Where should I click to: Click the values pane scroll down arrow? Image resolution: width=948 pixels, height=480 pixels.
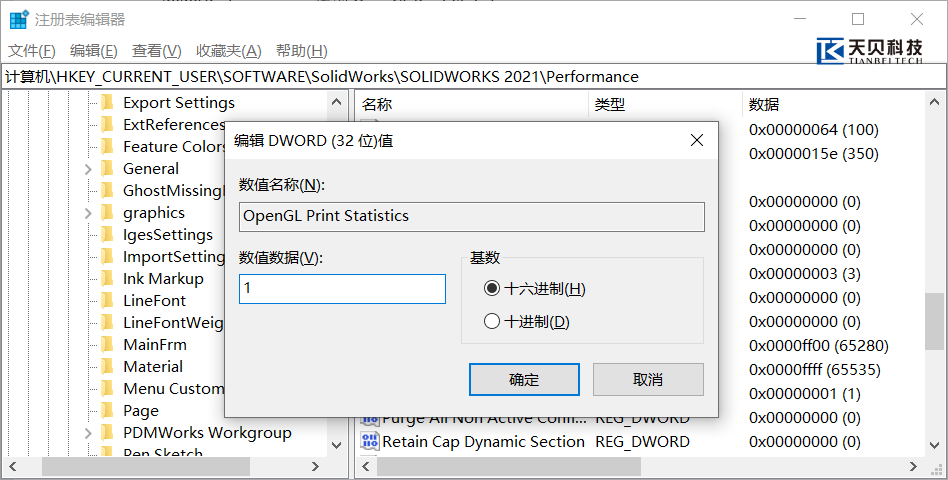[934, 446]
